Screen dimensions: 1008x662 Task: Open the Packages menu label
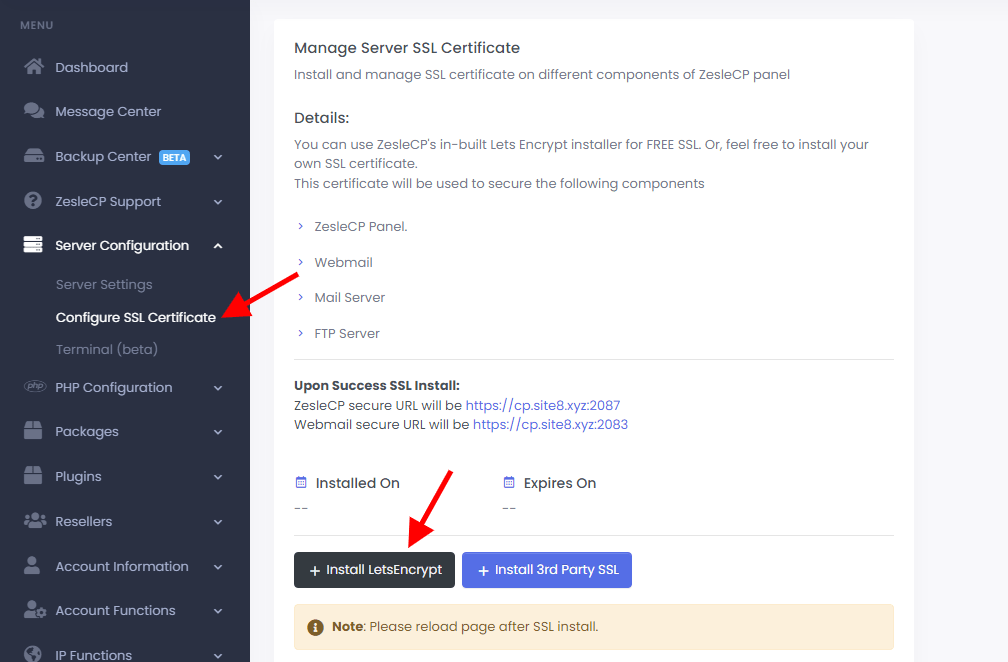click(x=87, y=431)
